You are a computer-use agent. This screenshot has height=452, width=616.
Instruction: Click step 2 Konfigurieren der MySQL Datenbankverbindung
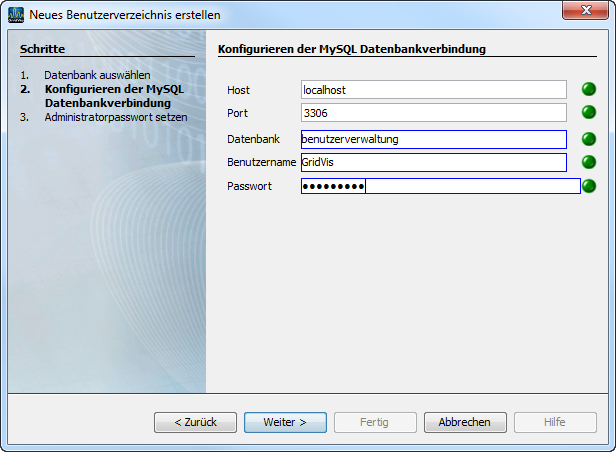tap(107, 96)
